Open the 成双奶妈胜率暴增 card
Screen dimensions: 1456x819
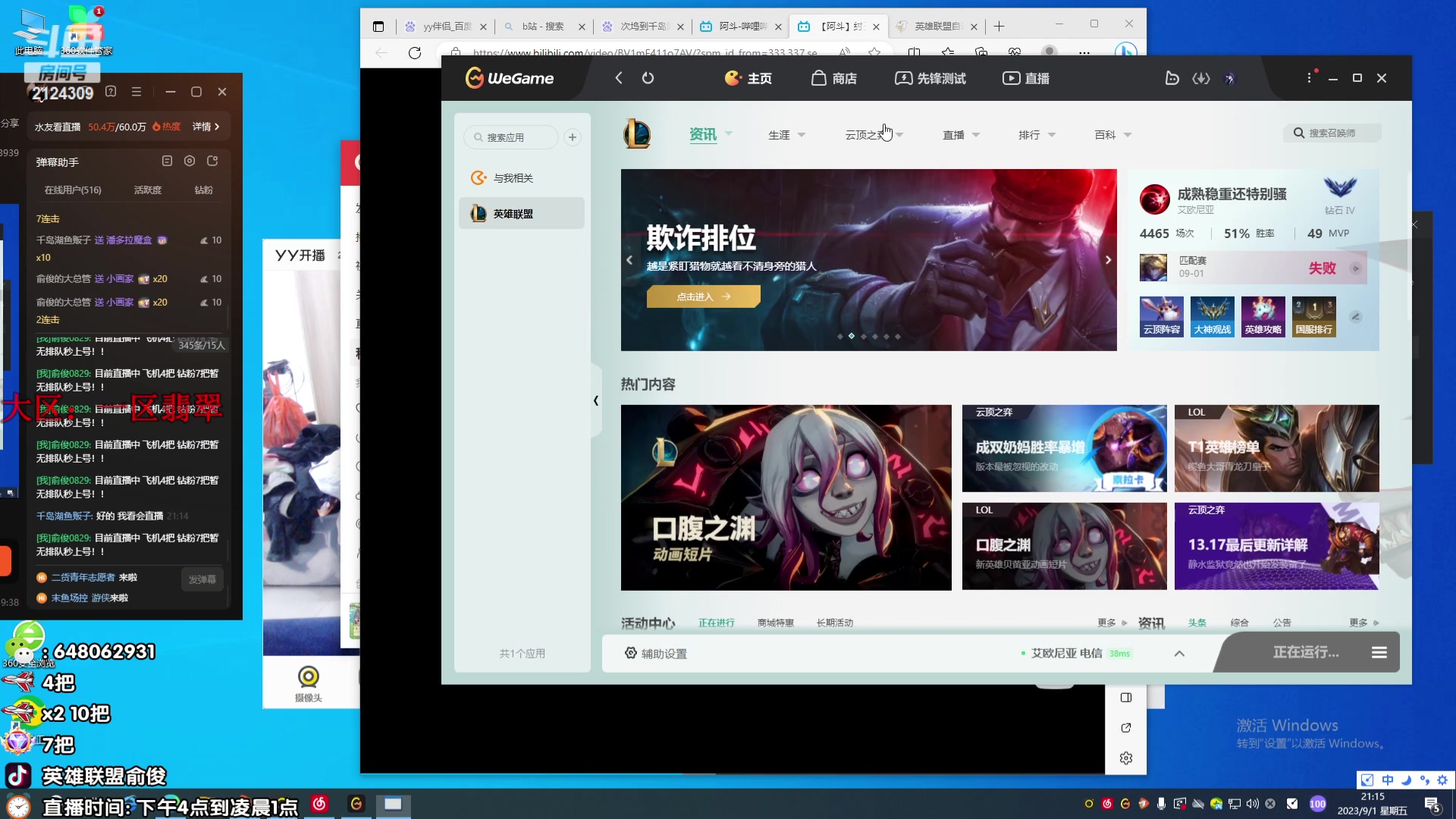pyautogui.click(x=1064, y=448)
